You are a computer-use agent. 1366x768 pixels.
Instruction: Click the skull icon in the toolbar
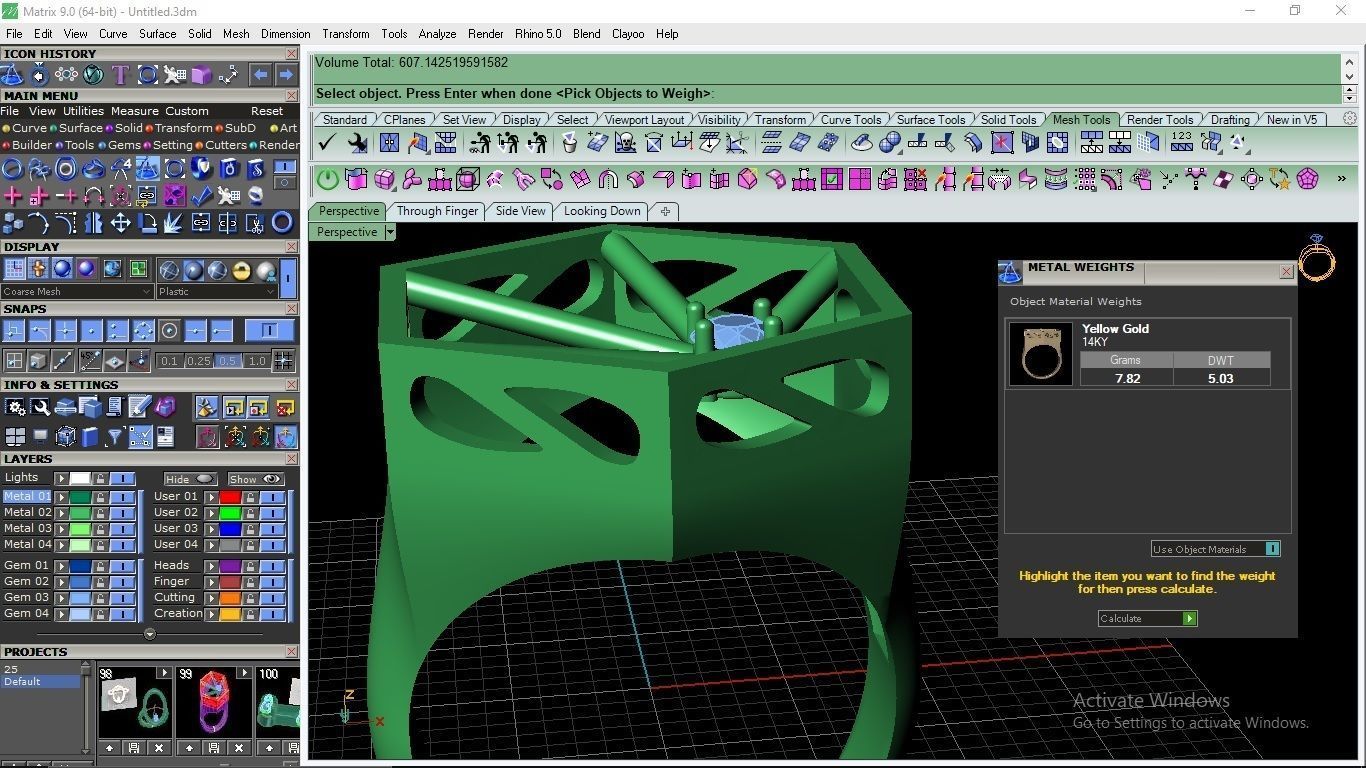(626, 143)
